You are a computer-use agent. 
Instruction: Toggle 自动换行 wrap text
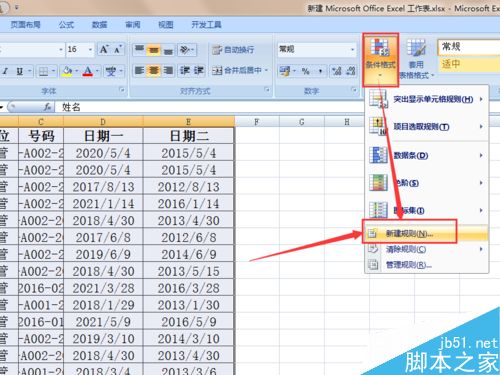(x=233, y=50)
